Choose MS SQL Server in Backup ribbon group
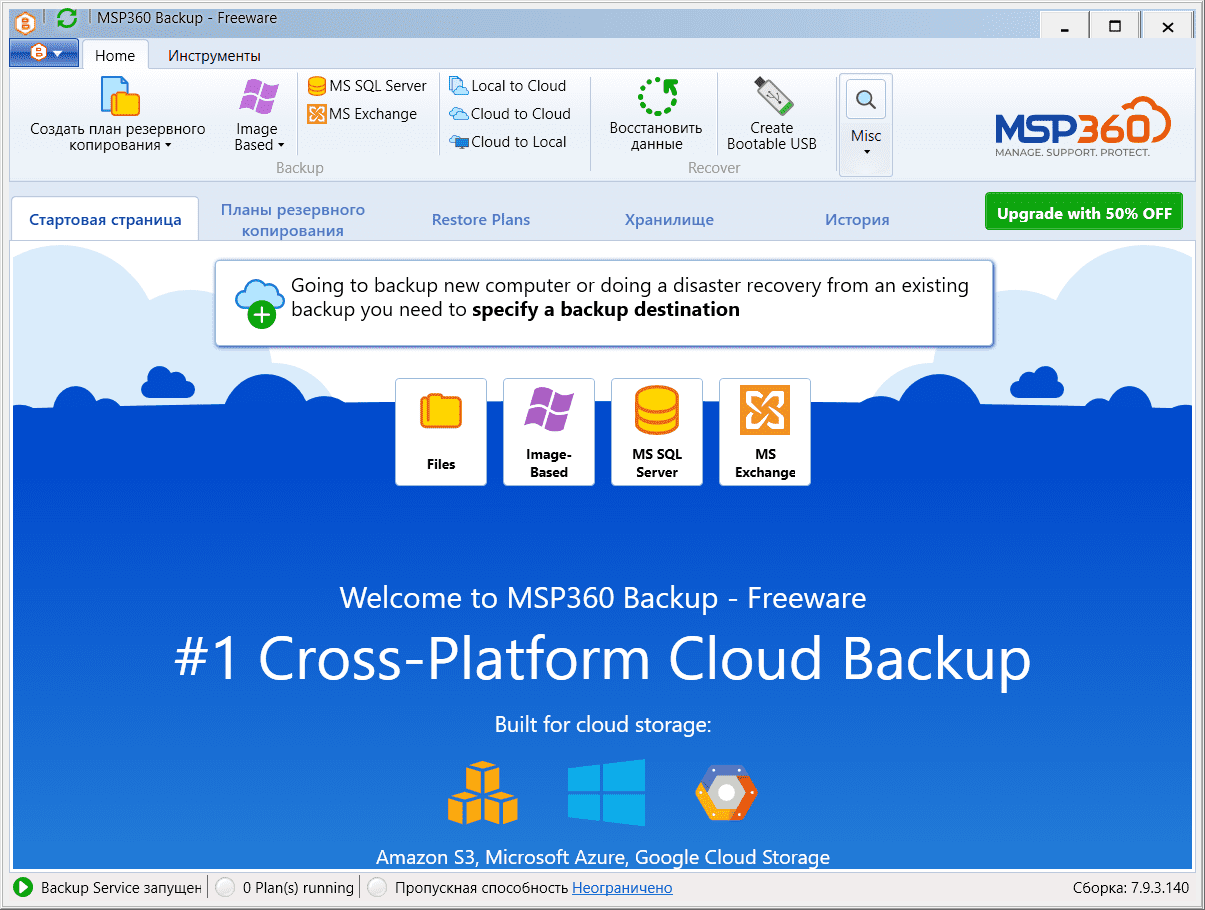 point(367,86)
